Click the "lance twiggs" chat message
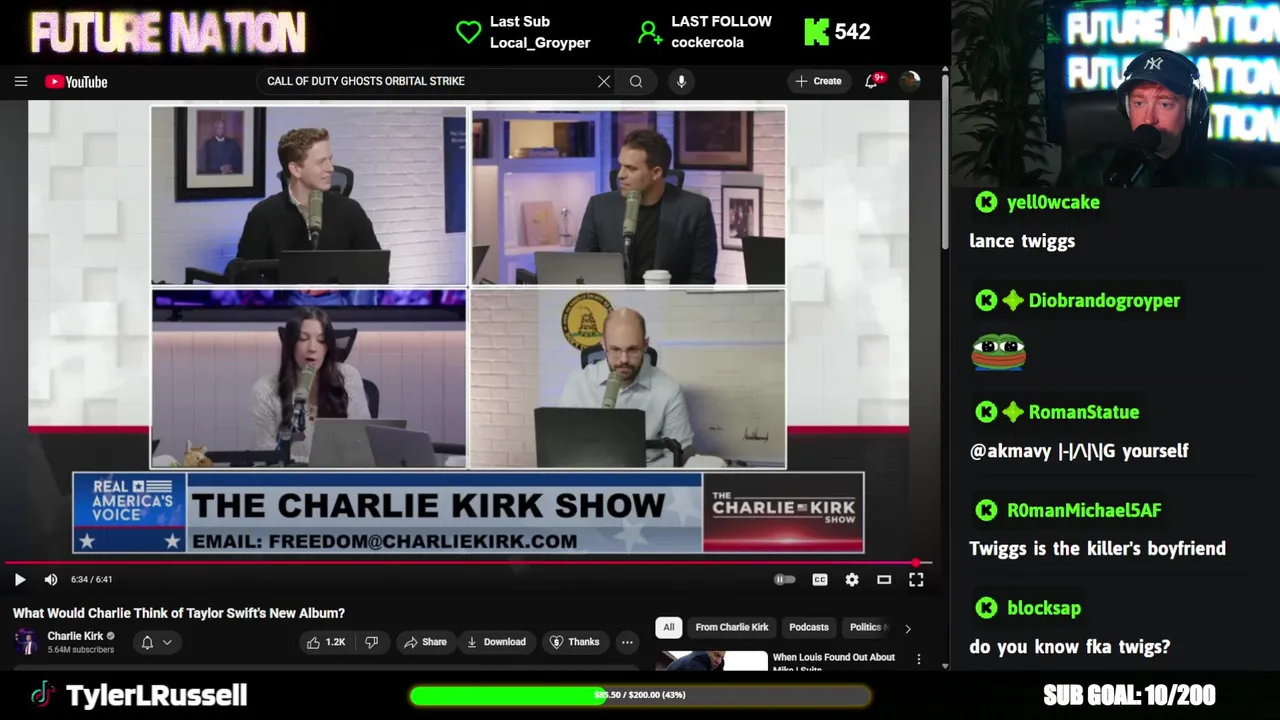This screenshot has height=720, width=1280. point(1022,241)
